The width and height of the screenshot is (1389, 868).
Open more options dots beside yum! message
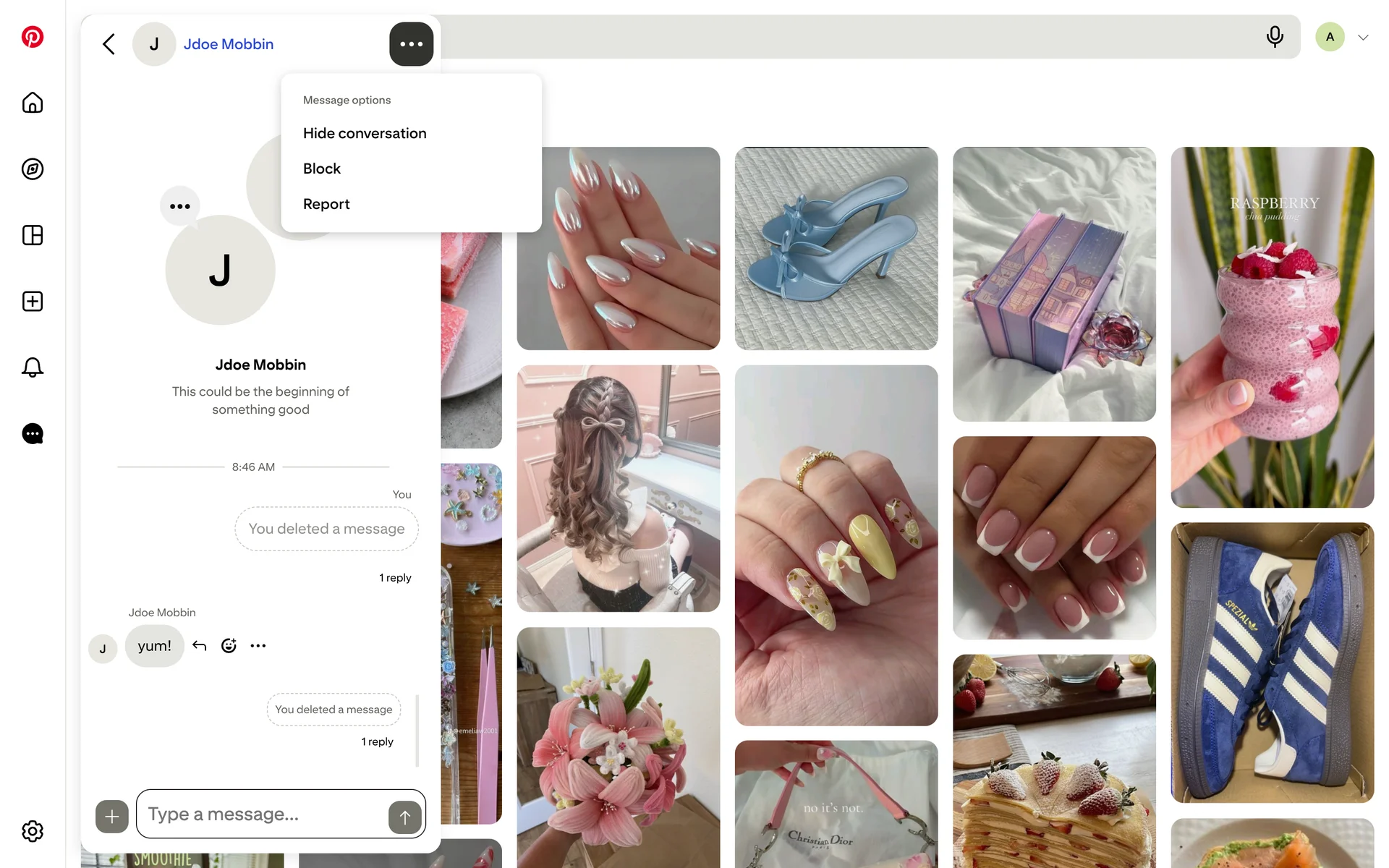point(258,646)
